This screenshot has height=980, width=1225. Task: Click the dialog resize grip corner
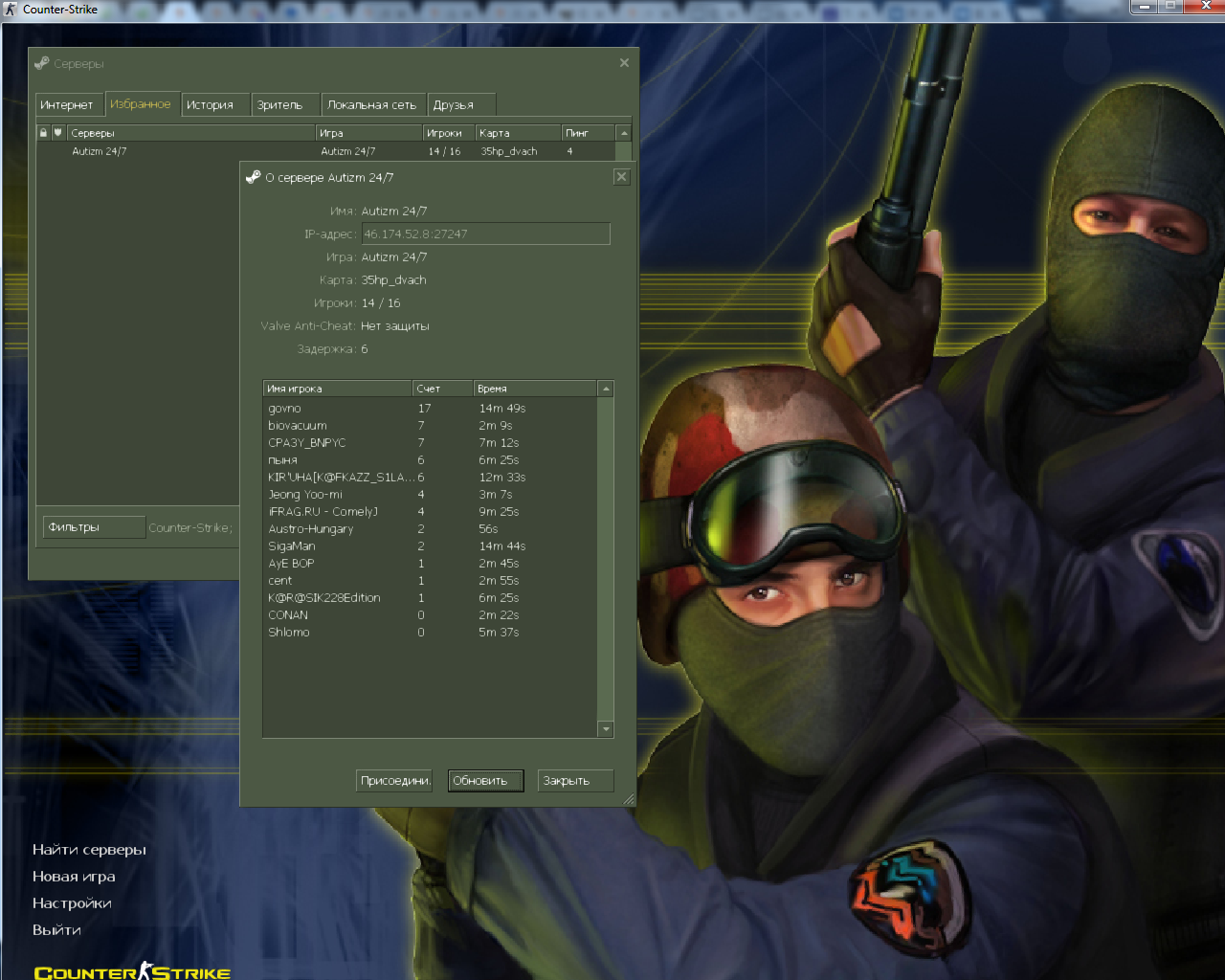(x=629, y=799)
